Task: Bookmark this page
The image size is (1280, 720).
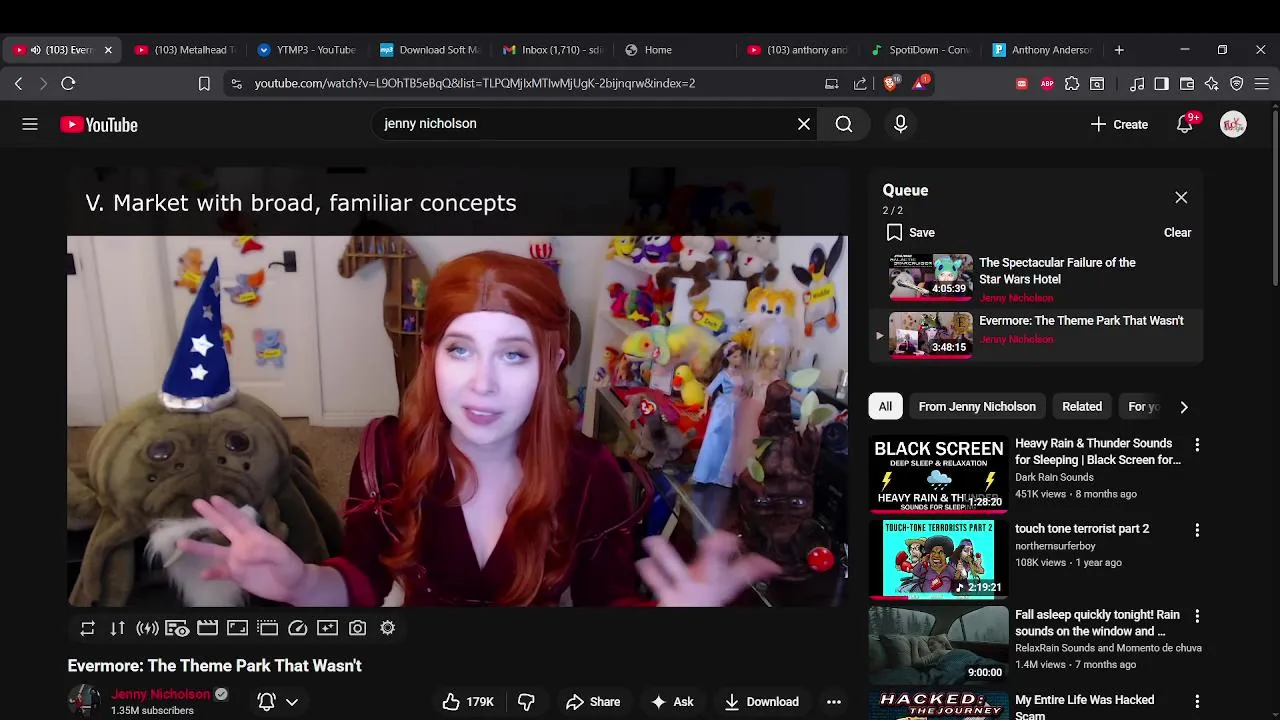Action: coord(204,84)
